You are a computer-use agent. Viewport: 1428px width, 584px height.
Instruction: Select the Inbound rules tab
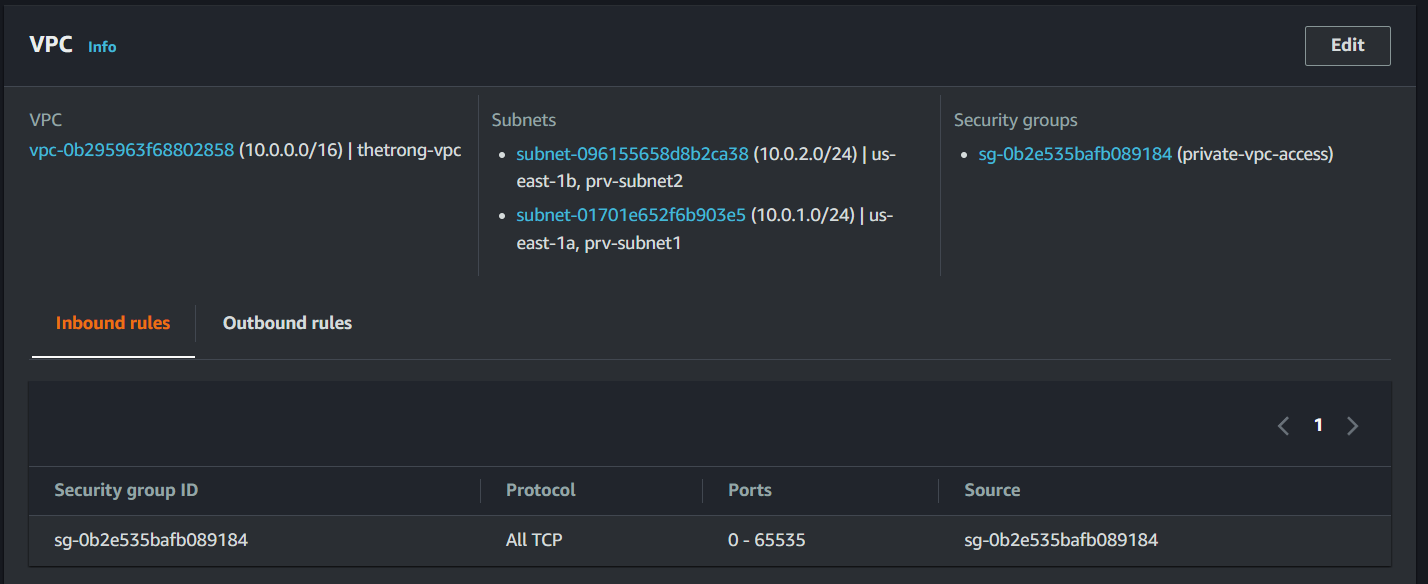coord(113,322)
